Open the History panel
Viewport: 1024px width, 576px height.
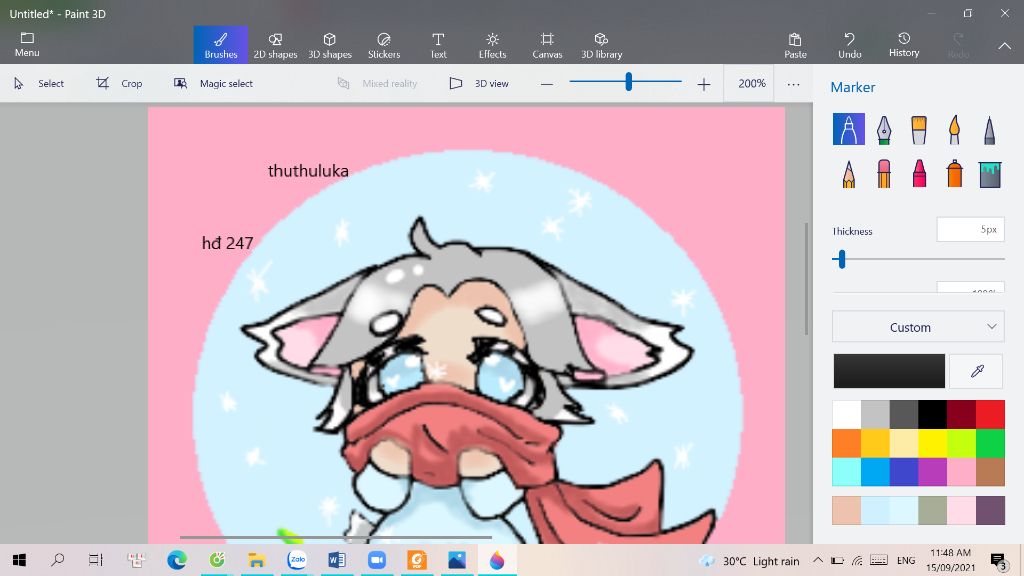[x=904, y=45]
